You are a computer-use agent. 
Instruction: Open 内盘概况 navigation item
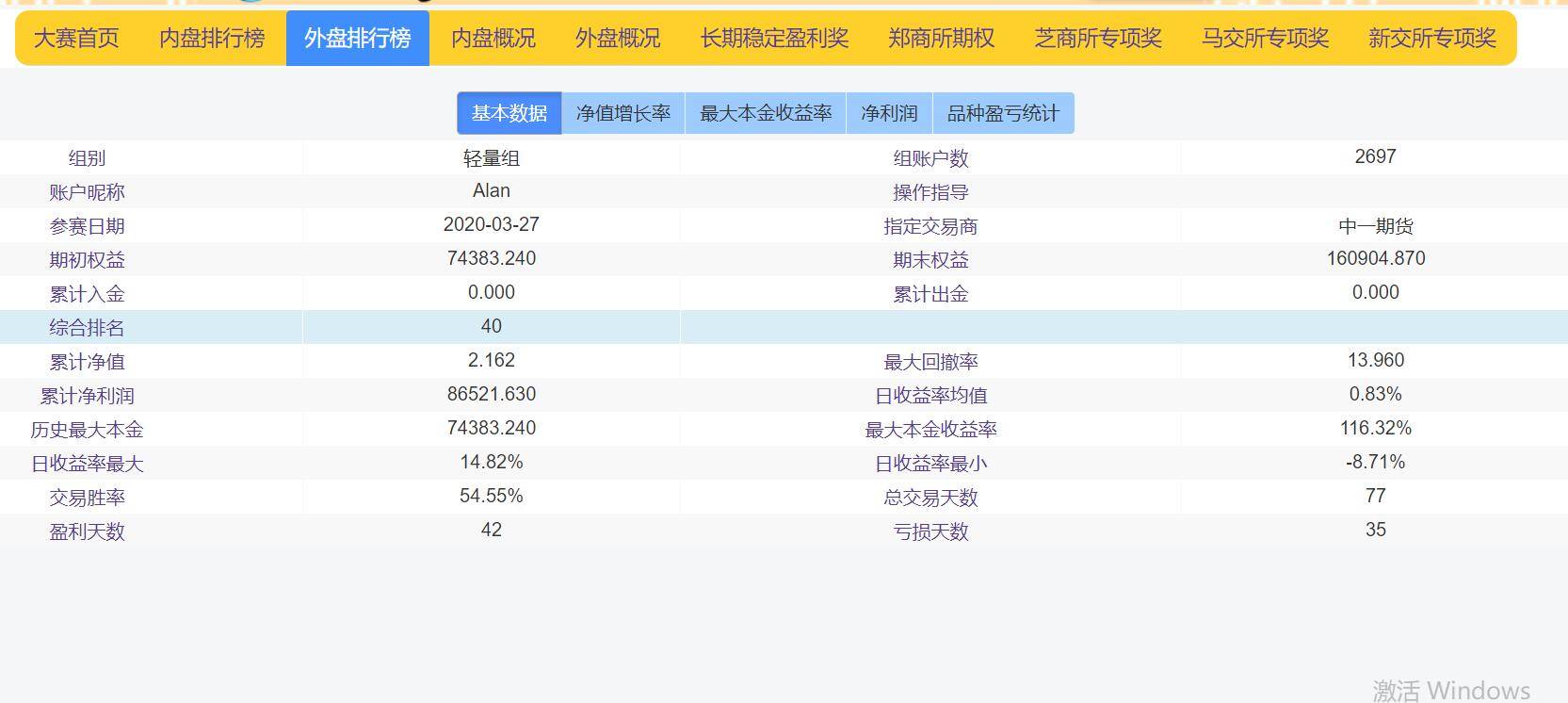pos(493,39)
